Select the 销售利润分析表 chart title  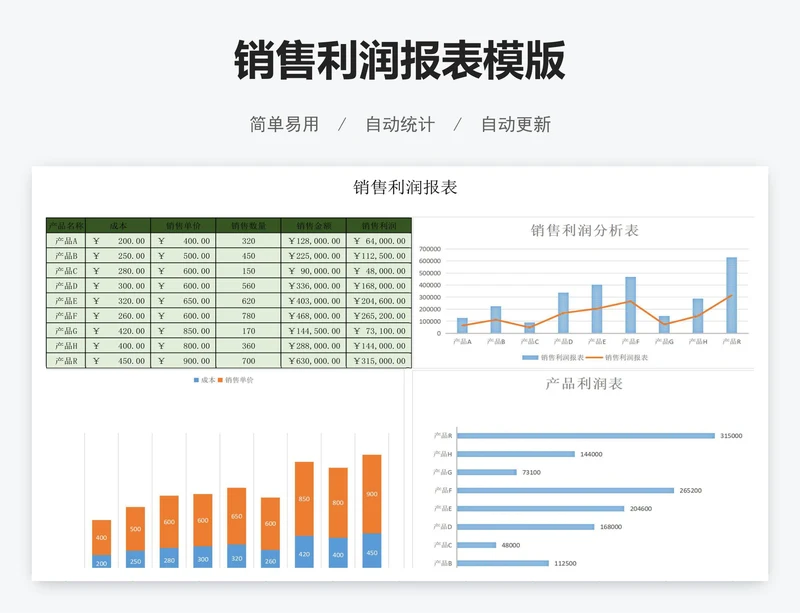585,230
